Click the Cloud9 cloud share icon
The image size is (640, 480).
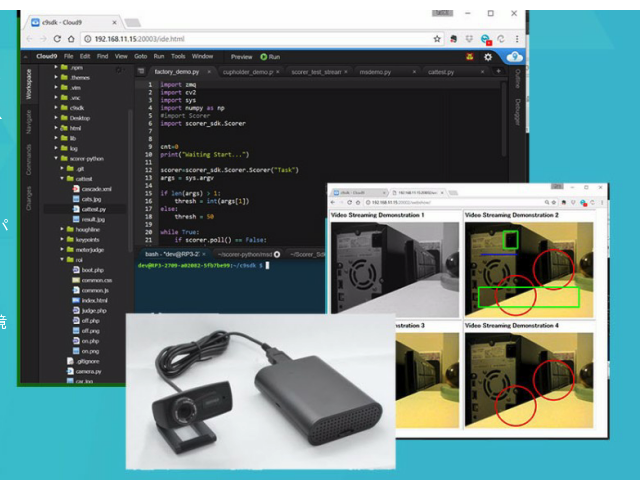[514, 57]
